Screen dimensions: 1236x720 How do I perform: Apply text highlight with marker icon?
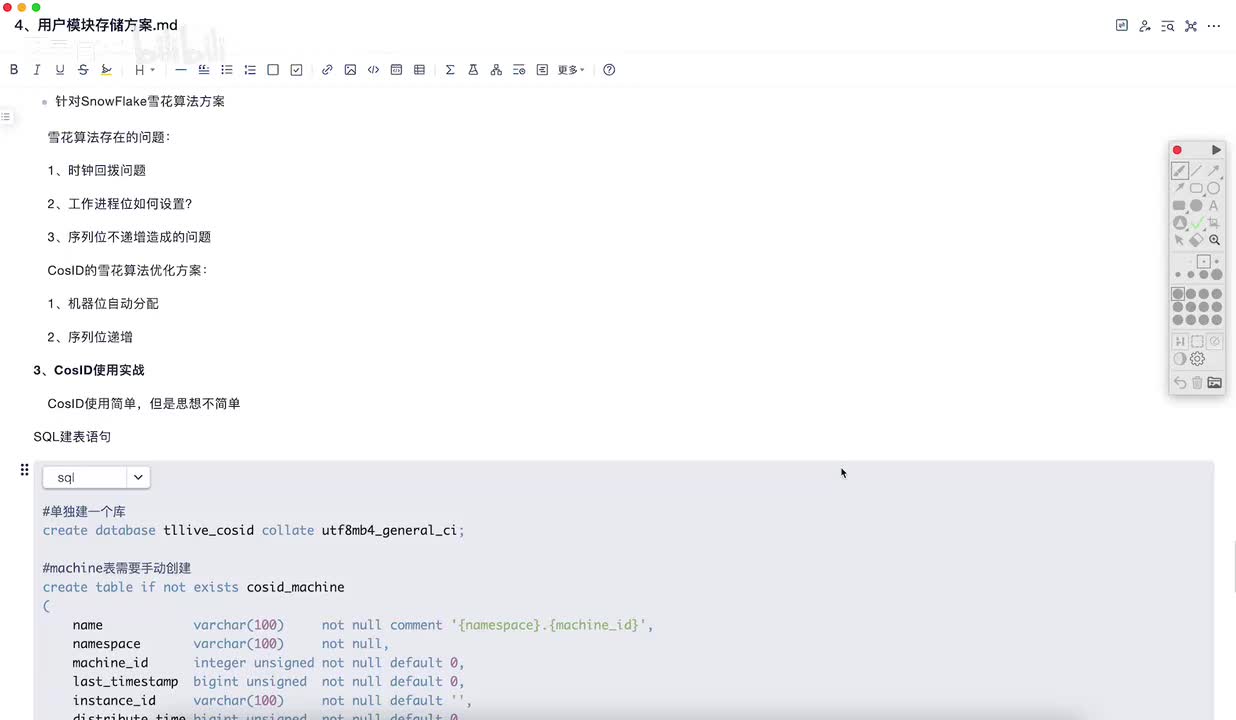[106, 70]
